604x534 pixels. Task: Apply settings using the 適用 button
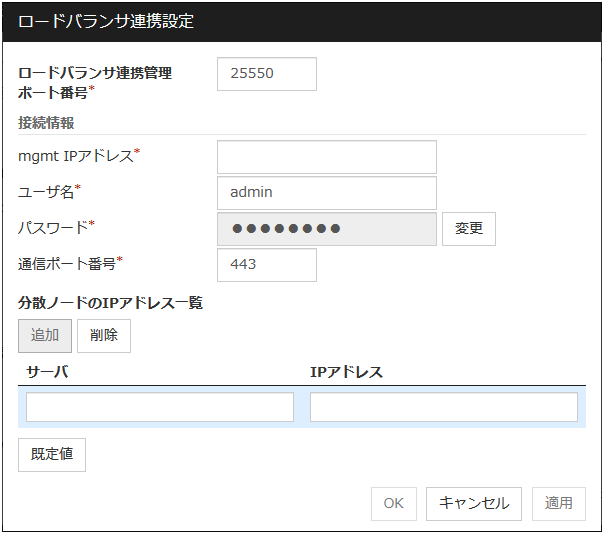click(x=559, y=504)
